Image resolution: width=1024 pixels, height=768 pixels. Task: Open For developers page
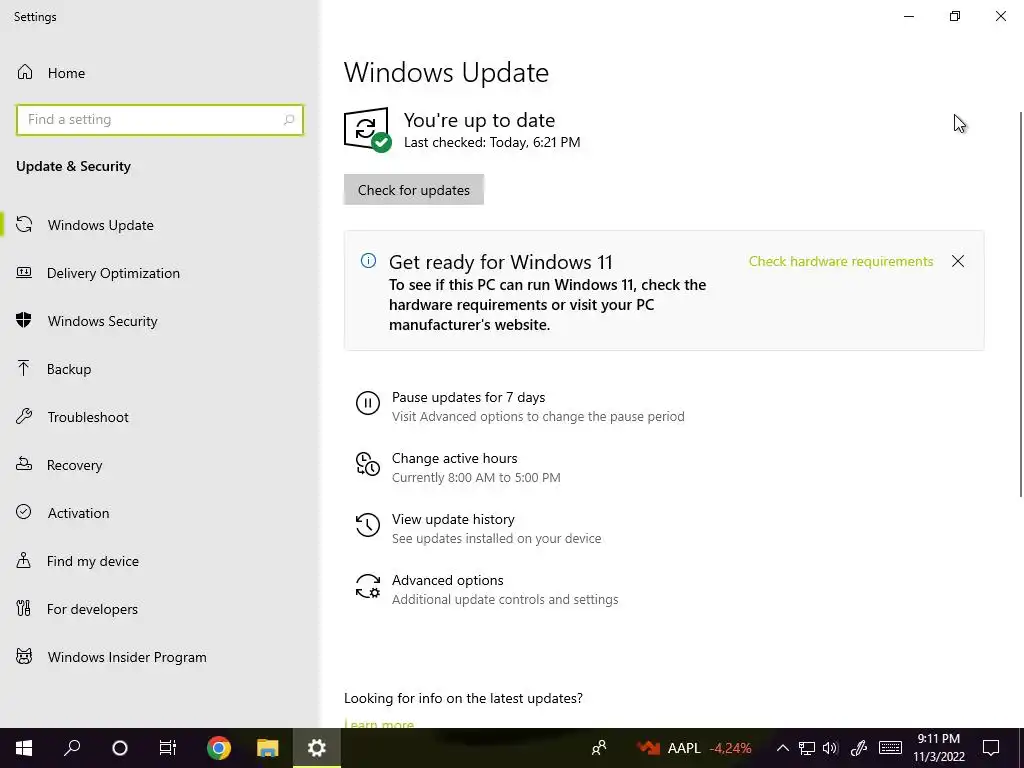[160, 609]
